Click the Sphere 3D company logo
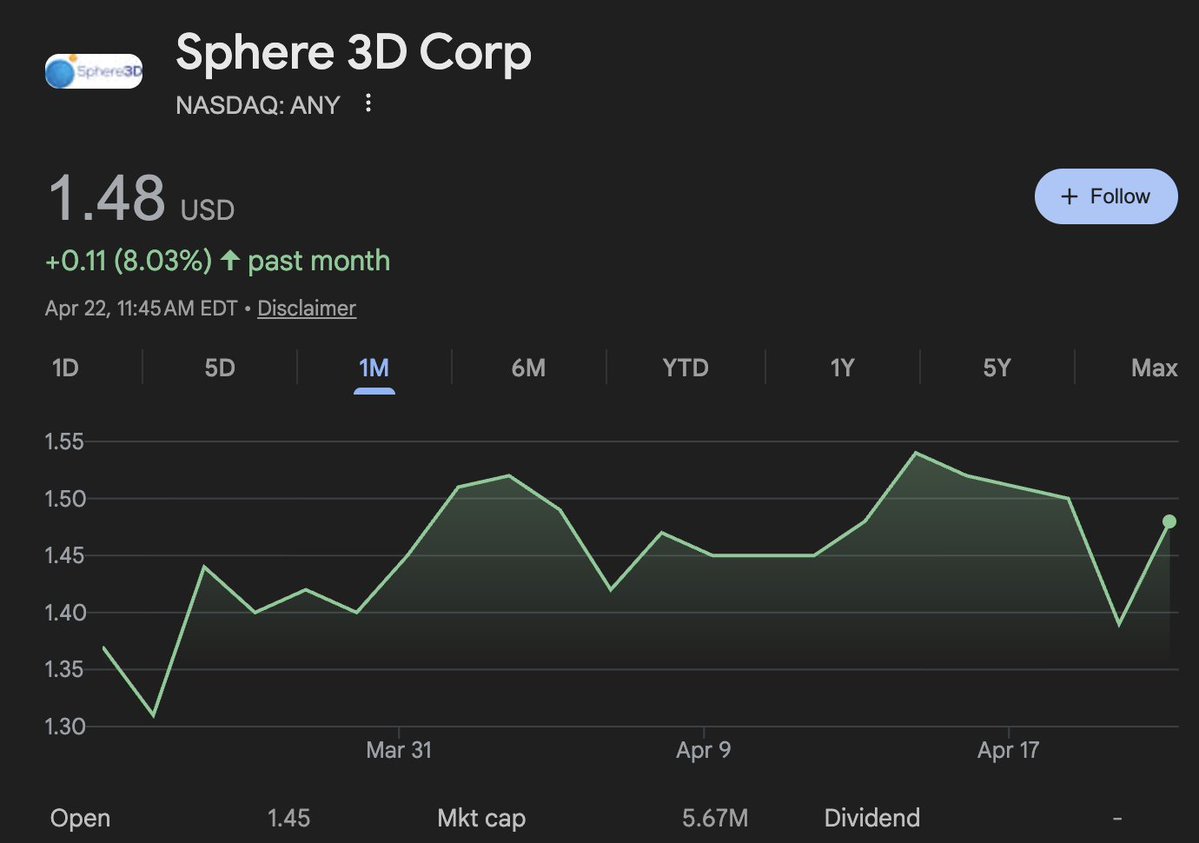The image size is (1199, 843). pyautogui.click(x=94, y=71)
